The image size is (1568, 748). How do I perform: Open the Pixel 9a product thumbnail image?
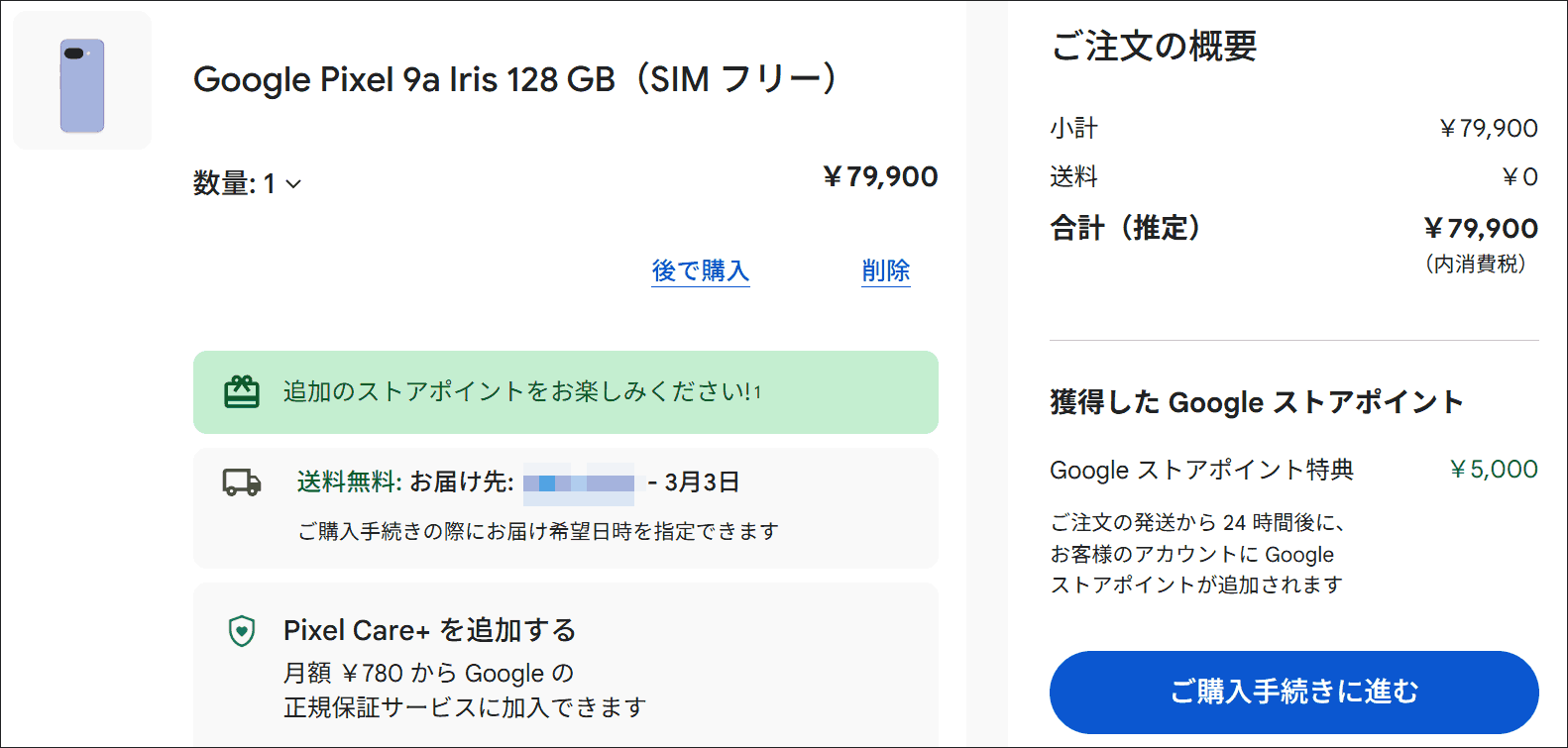(81, 77)
